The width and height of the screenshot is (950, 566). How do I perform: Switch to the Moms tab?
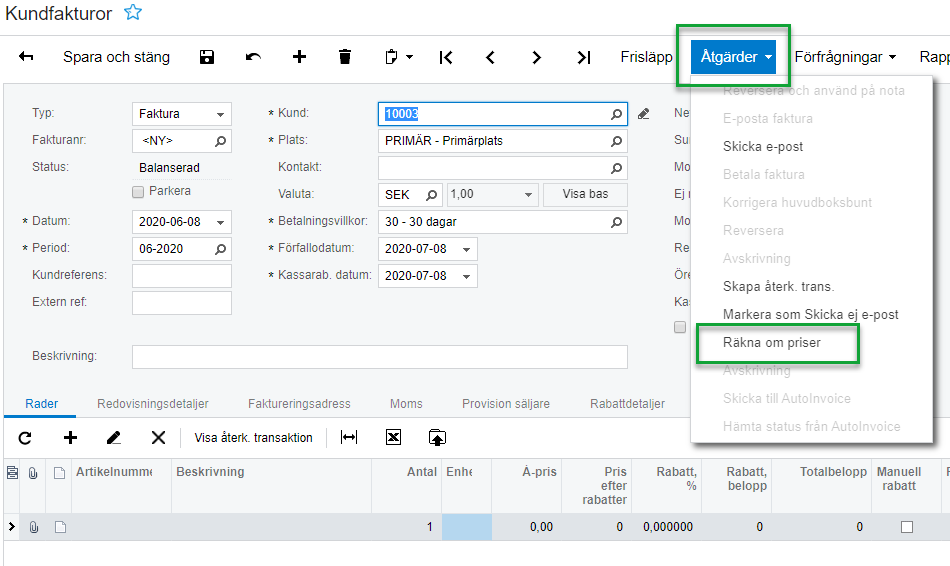pos(406,404)
